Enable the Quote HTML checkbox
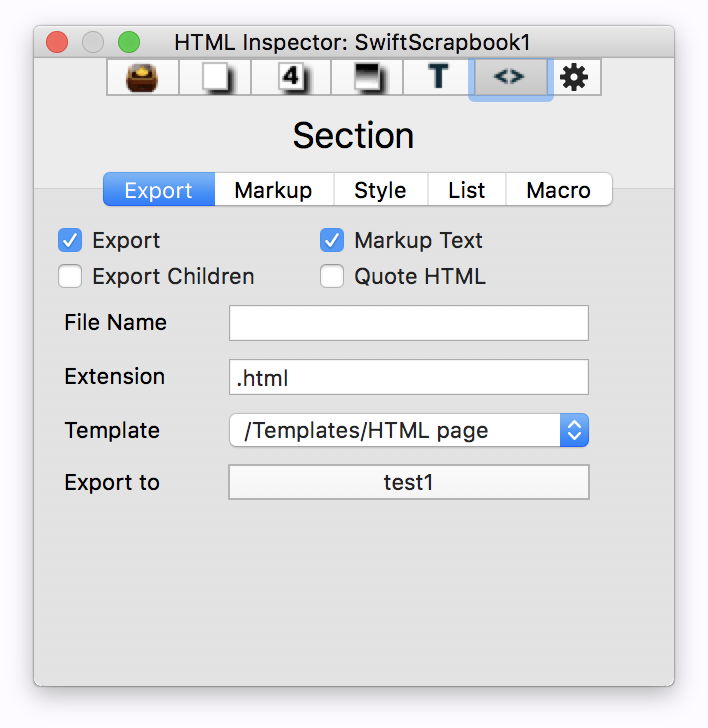708x728 pixels. tap(332, 276)
